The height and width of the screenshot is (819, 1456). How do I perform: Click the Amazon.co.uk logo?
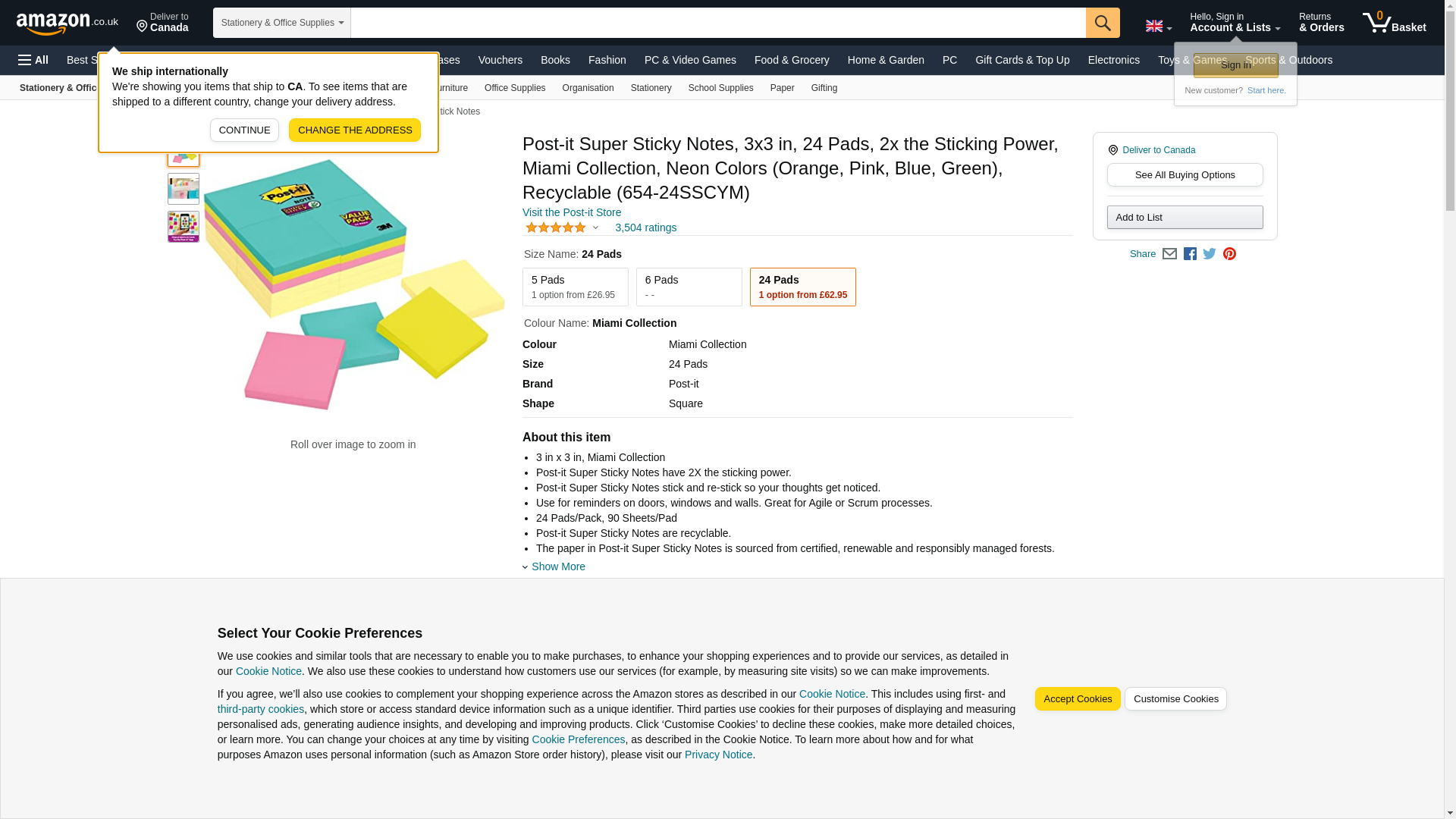coord(67,23)
